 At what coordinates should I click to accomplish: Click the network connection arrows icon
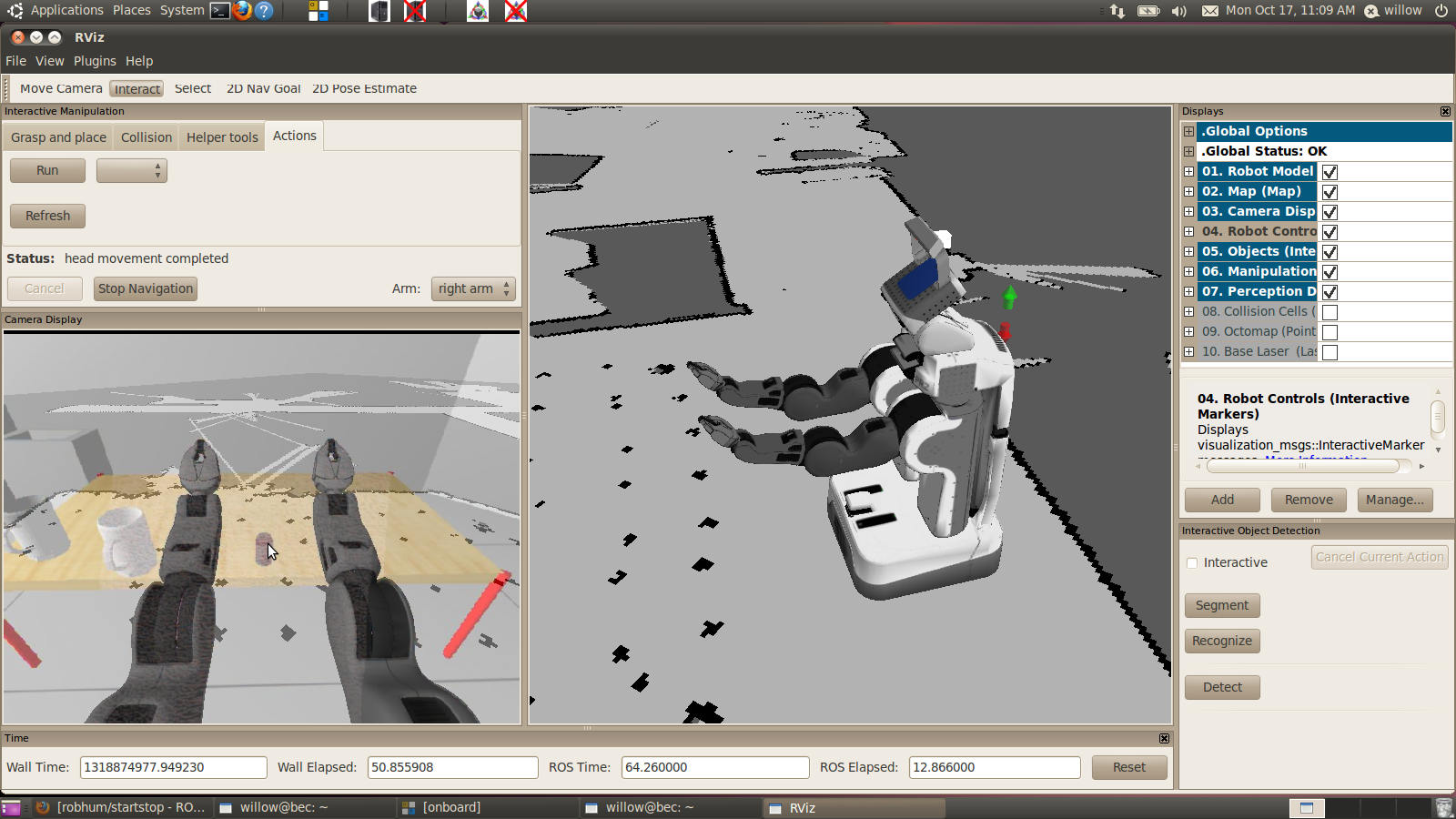(1117, 11)
